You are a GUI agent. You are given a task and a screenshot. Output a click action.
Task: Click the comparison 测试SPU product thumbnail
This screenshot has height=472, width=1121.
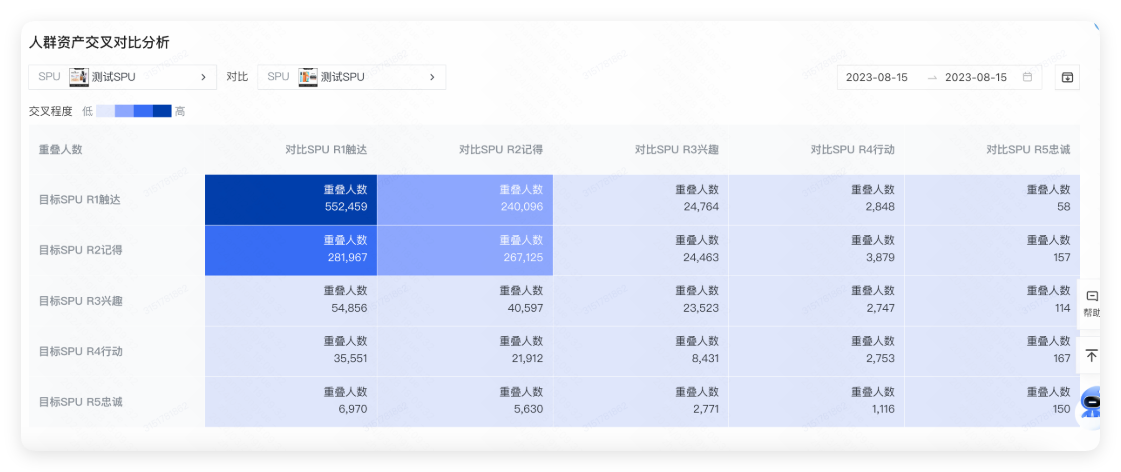coord(308,77)
